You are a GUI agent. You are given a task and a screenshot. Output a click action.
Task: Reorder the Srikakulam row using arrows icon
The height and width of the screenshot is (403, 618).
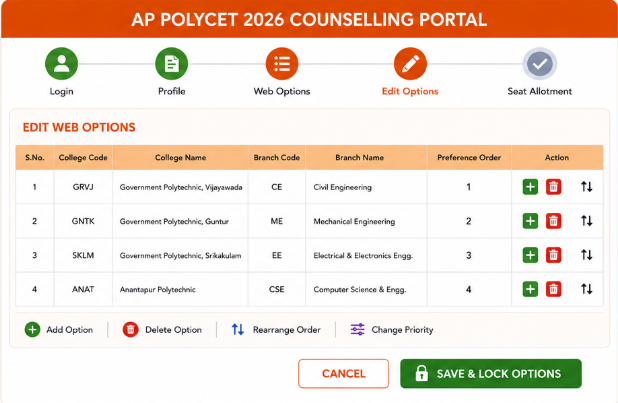click(586, 255)
